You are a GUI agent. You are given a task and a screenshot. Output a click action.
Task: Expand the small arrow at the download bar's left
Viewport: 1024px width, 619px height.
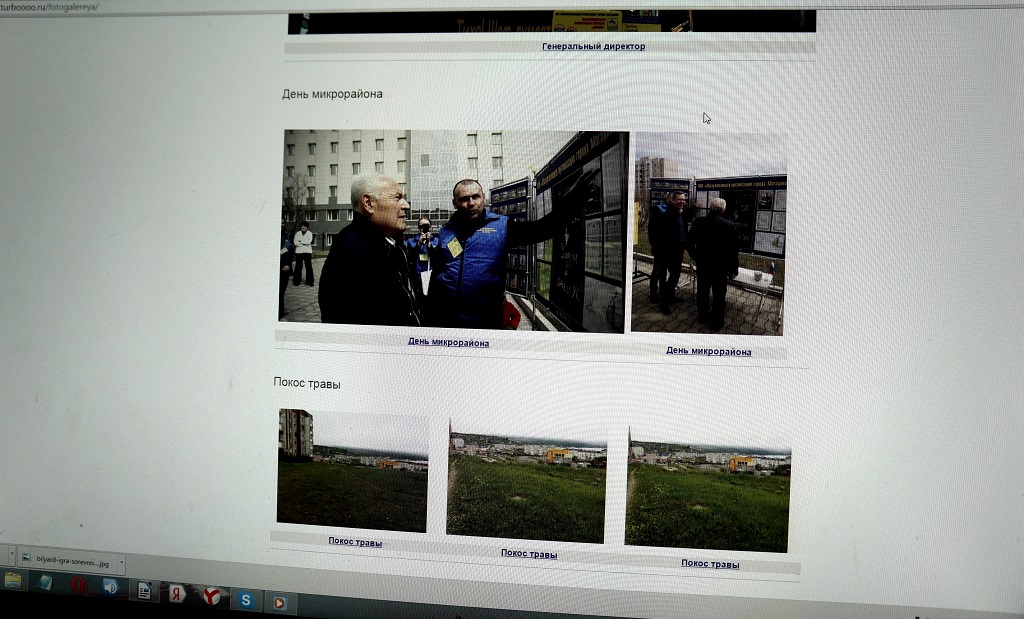(12, 554)
